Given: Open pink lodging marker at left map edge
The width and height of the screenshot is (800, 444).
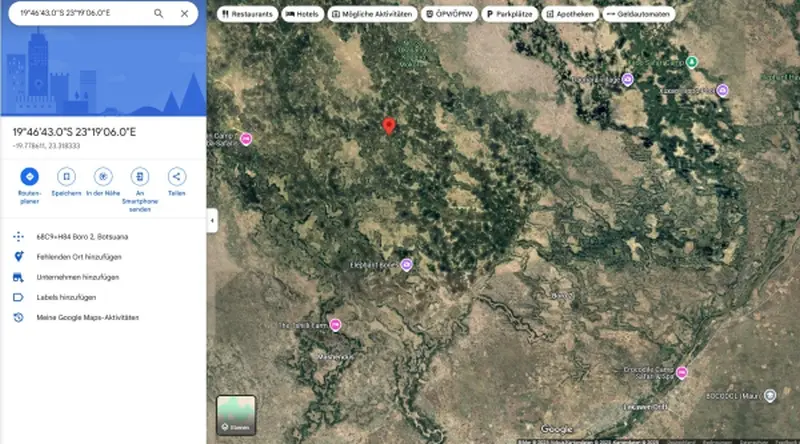Looking at the screenshot, I should coord(246,138).
